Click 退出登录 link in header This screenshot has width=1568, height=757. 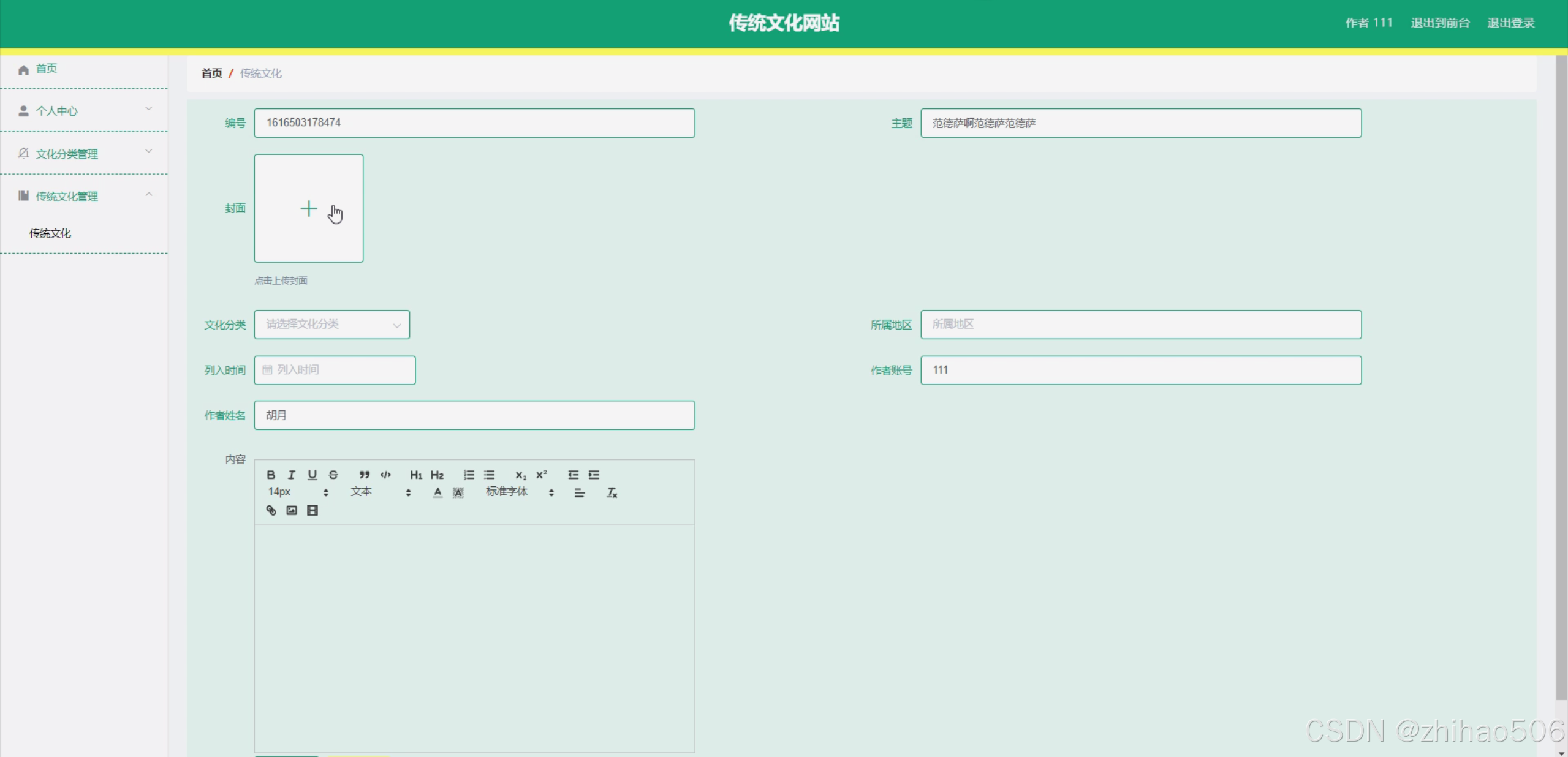(x=1510, y=23)
